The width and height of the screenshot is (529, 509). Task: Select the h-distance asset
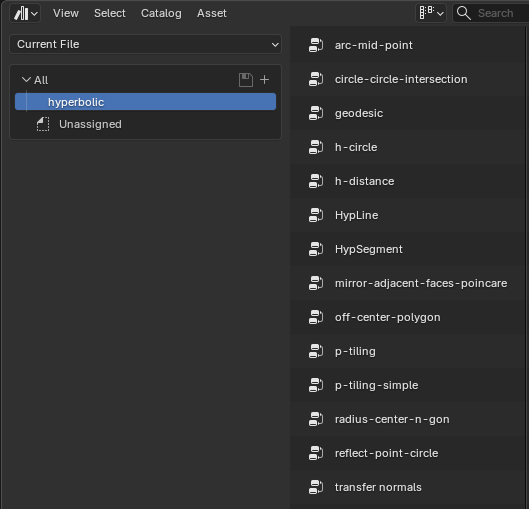click(408, 181)
